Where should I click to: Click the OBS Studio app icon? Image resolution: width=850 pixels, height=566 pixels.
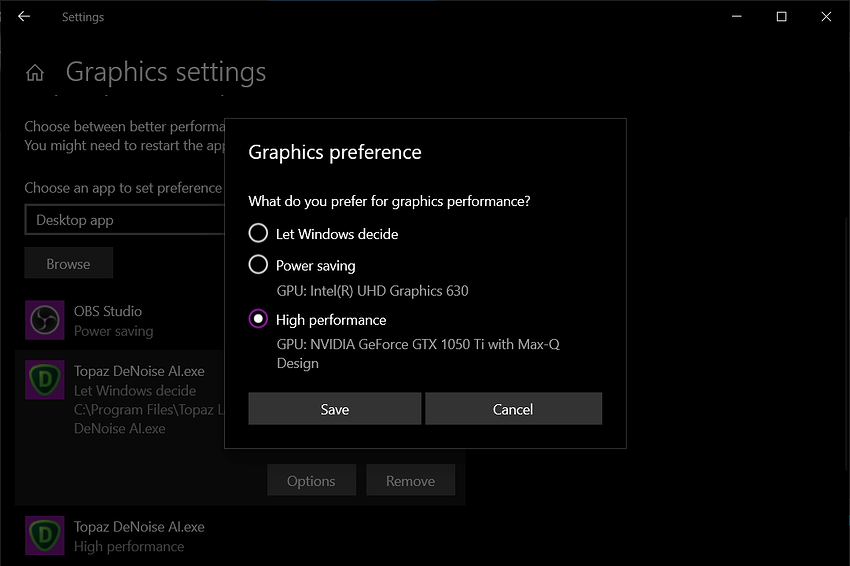(x=44, y=320)
